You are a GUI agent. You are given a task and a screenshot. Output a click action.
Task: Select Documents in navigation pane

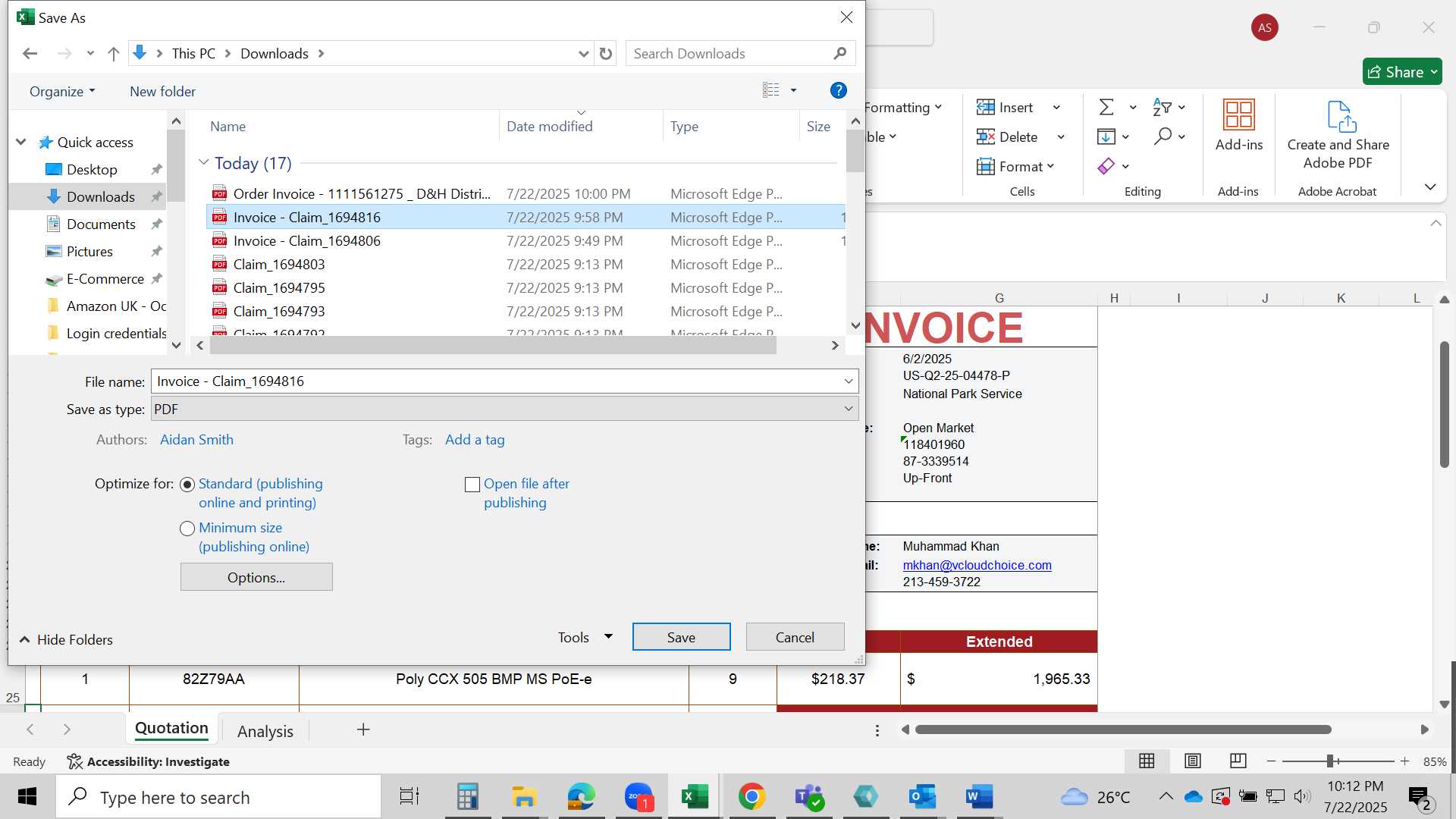[101, 224]
